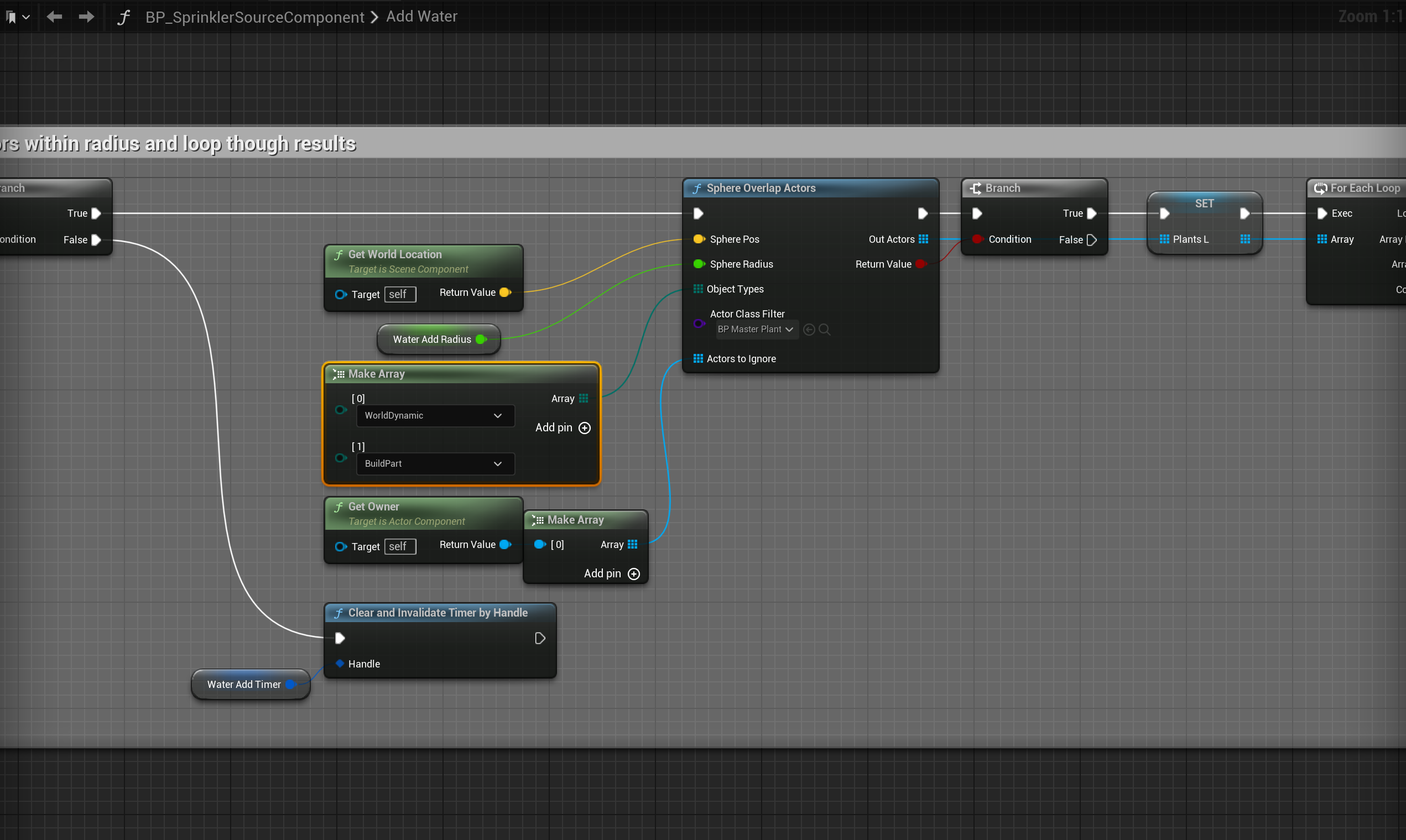The height and width of the screenshot is (840, 1406).
Task: Click the browse magnifier icon next to BP Master Plant
Action: [825, 330]
